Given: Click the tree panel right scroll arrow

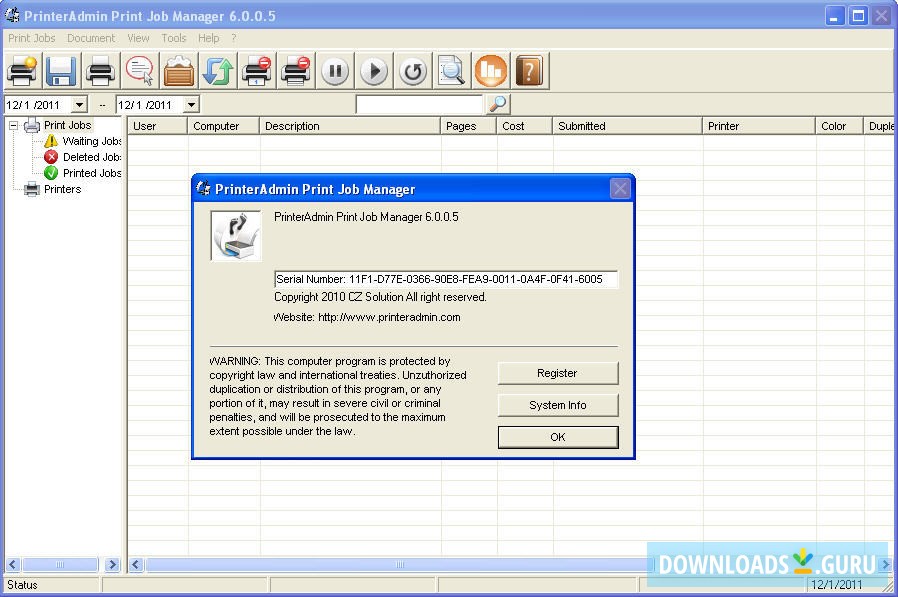Looking at the screenshot, I should pyautogui.click(x=113, y=565).
